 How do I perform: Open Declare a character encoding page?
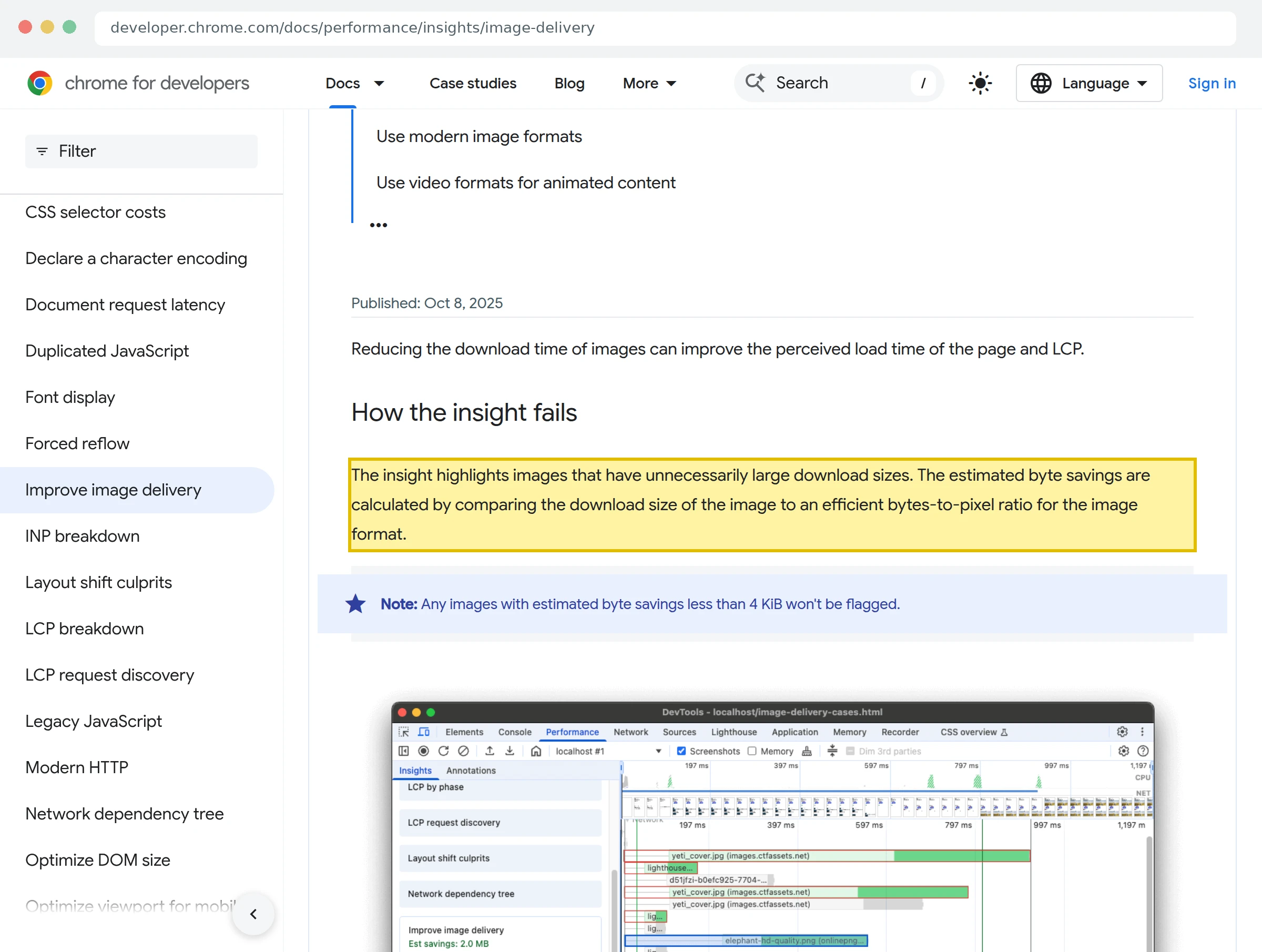pyautogui.click(x=136, y=259)
